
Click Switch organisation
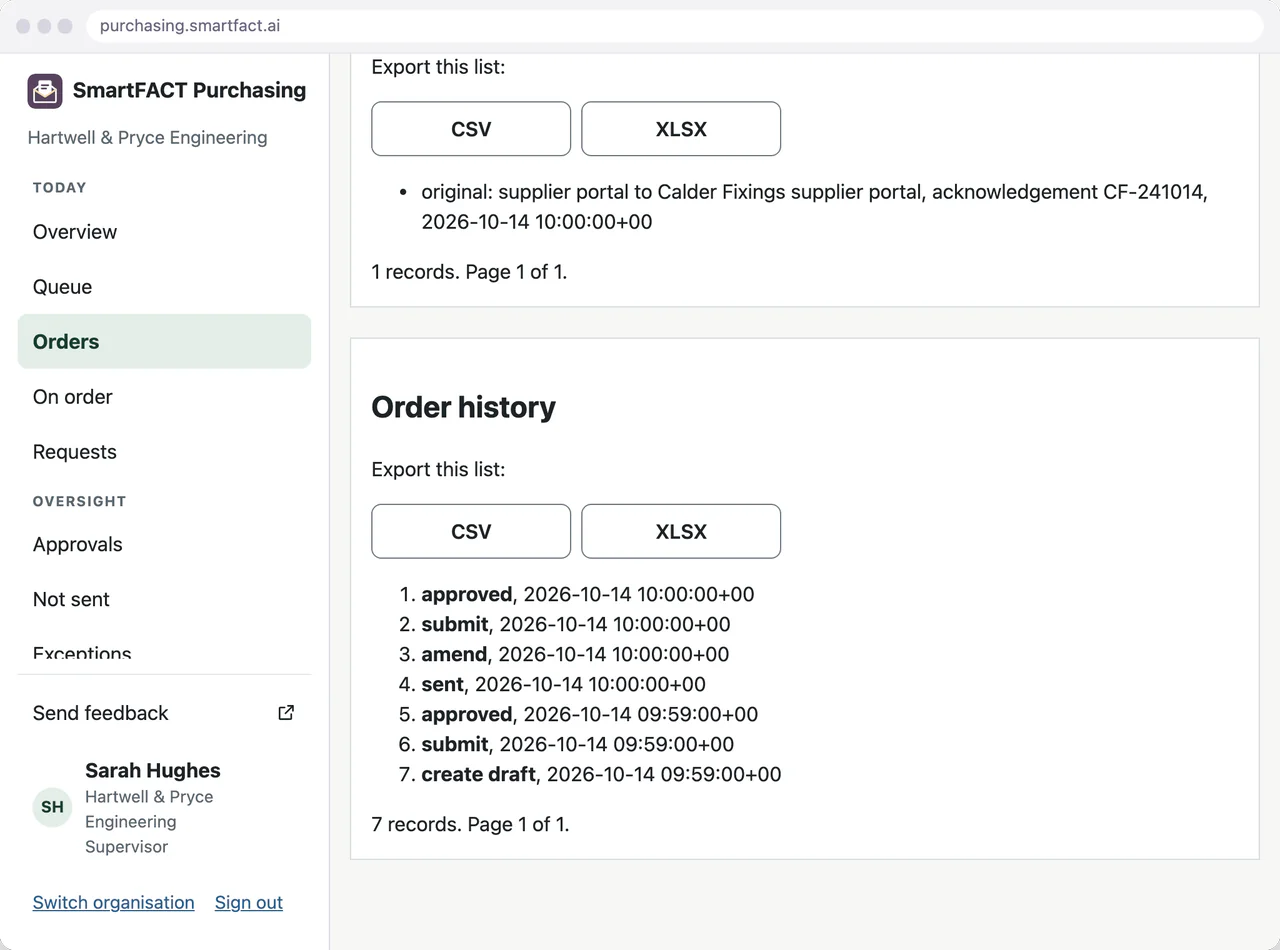(114, 902)
